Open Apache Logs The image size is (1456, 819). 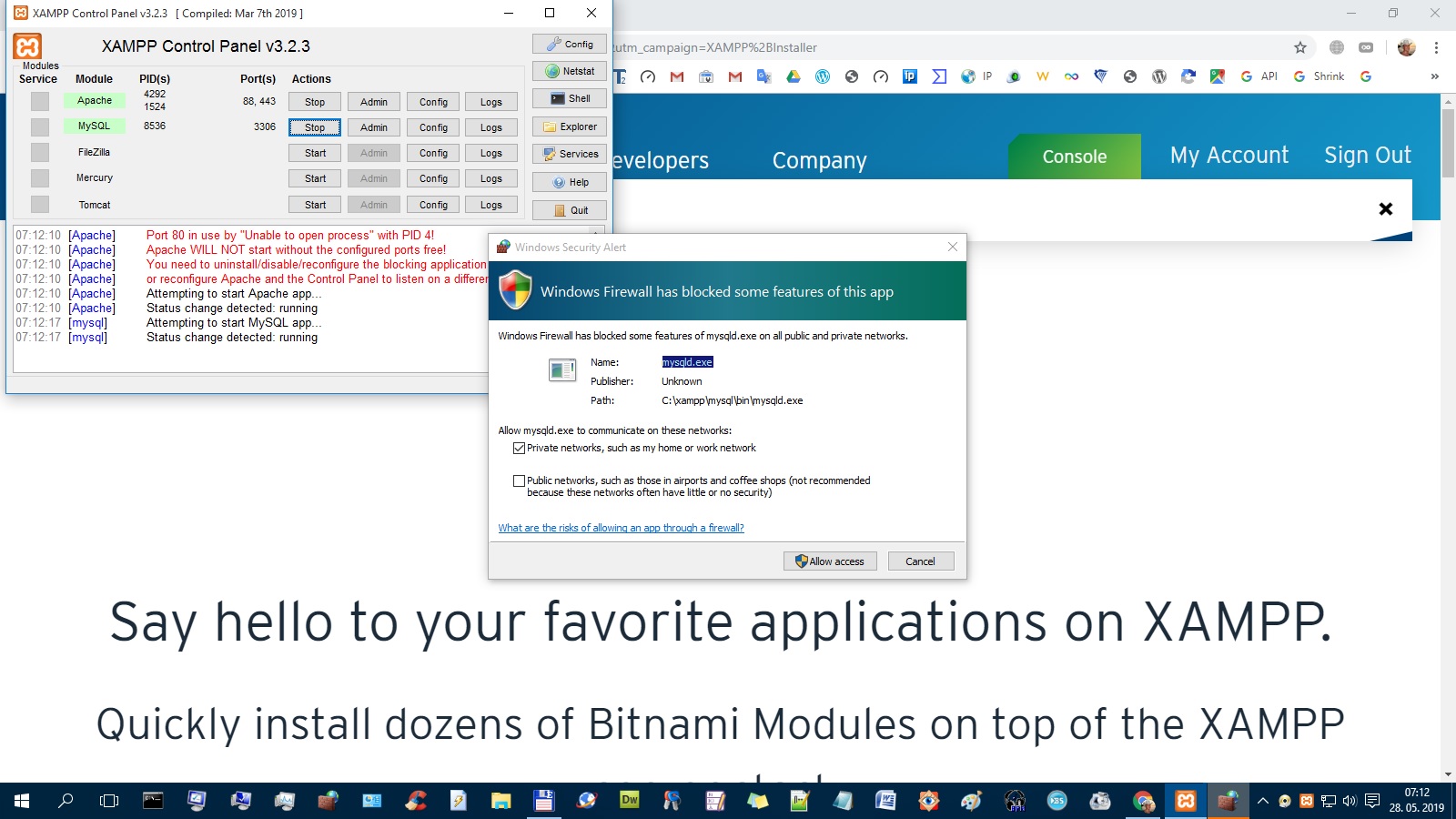(491, 102)
